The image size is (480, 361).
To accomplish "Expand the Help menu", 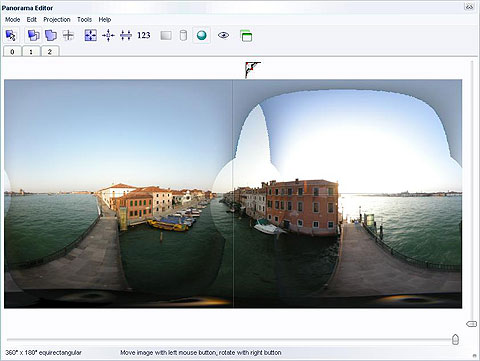I will 105,20.
